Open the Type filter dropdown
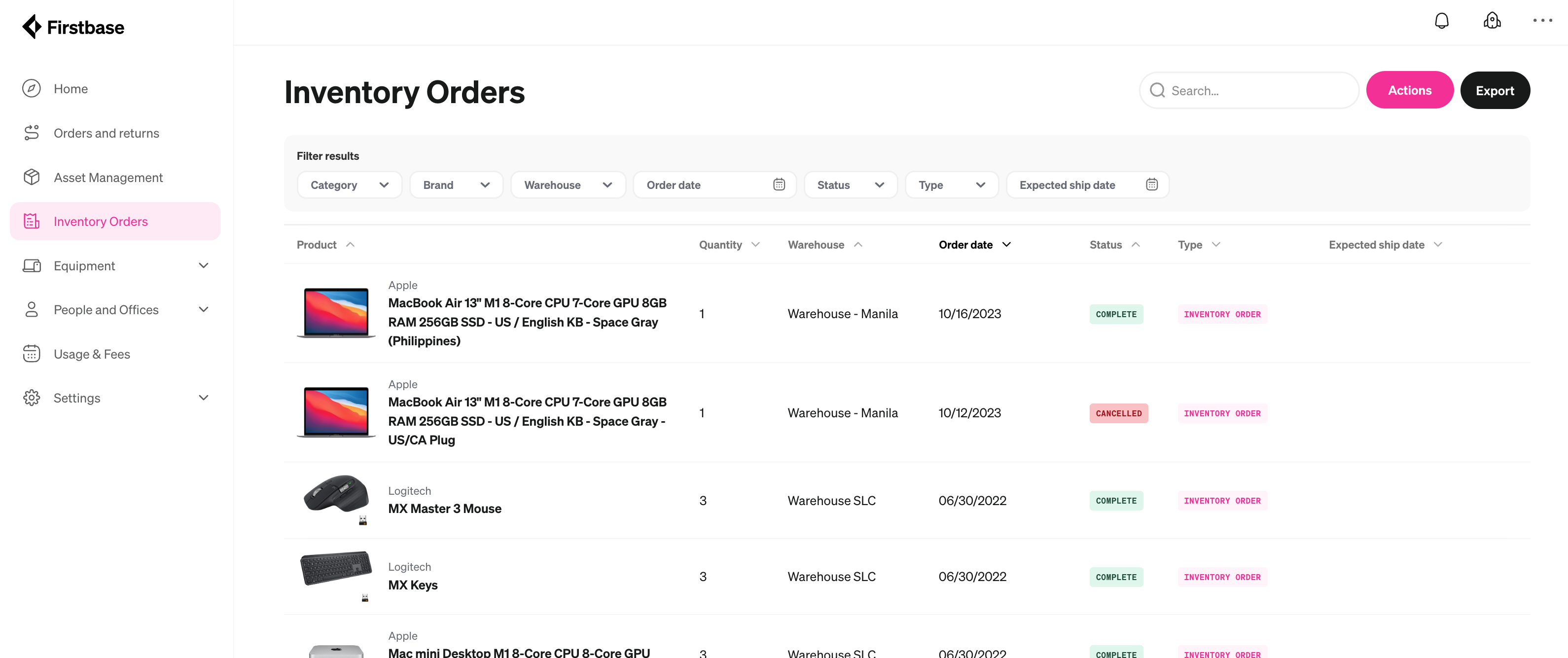1568x658 pixels. point(951,185)
